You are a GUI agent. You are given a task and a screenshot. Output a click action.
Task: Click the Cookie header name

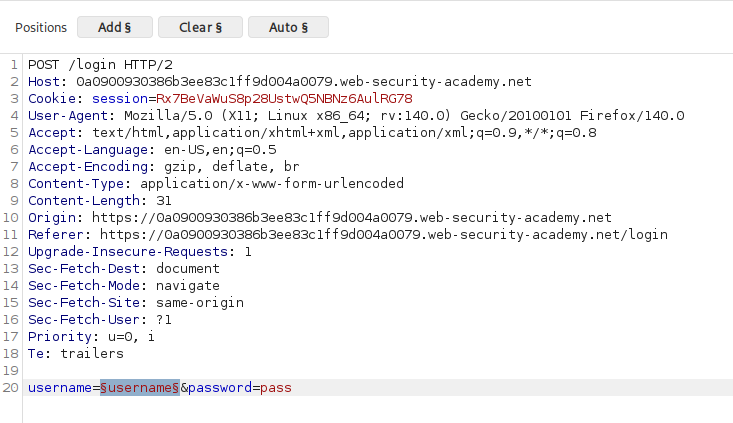[x=52, y=99]
